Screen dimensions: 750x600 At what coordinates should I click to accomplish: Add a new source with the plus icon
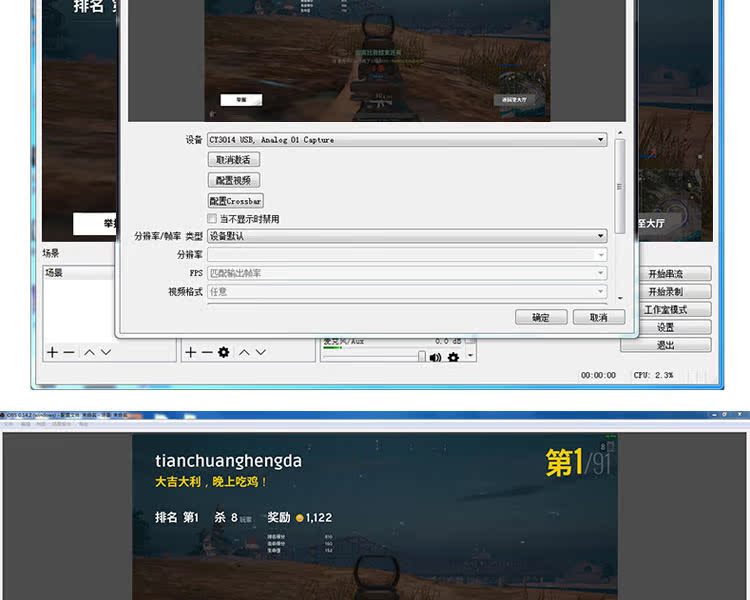190,353
